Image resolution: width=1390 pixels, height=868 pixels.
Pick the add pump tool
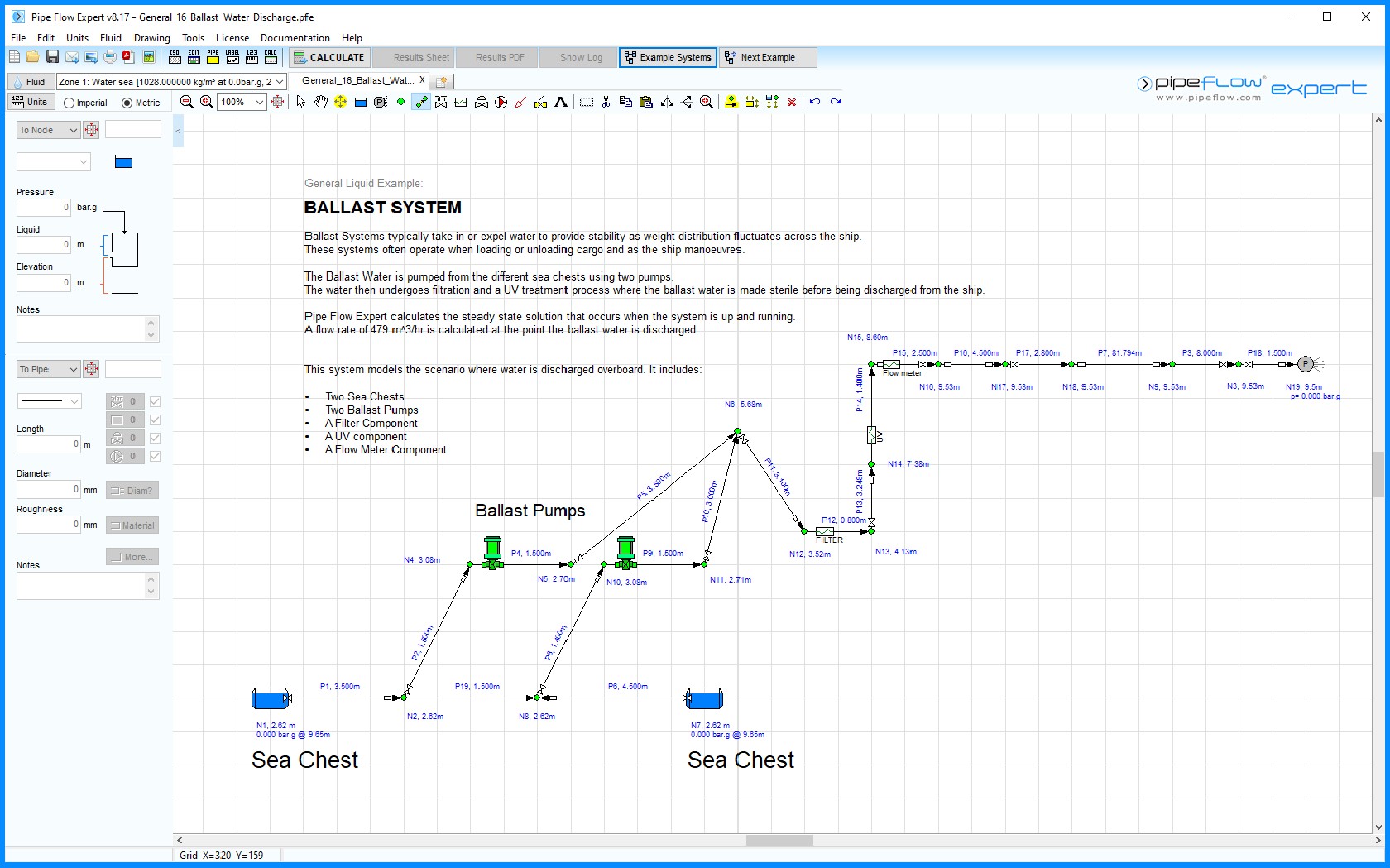point(501,102)
